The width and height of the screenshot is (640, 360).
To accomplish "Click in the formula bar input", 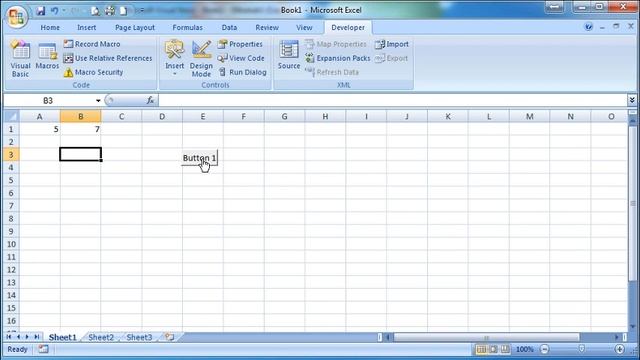I will [392, 100].
